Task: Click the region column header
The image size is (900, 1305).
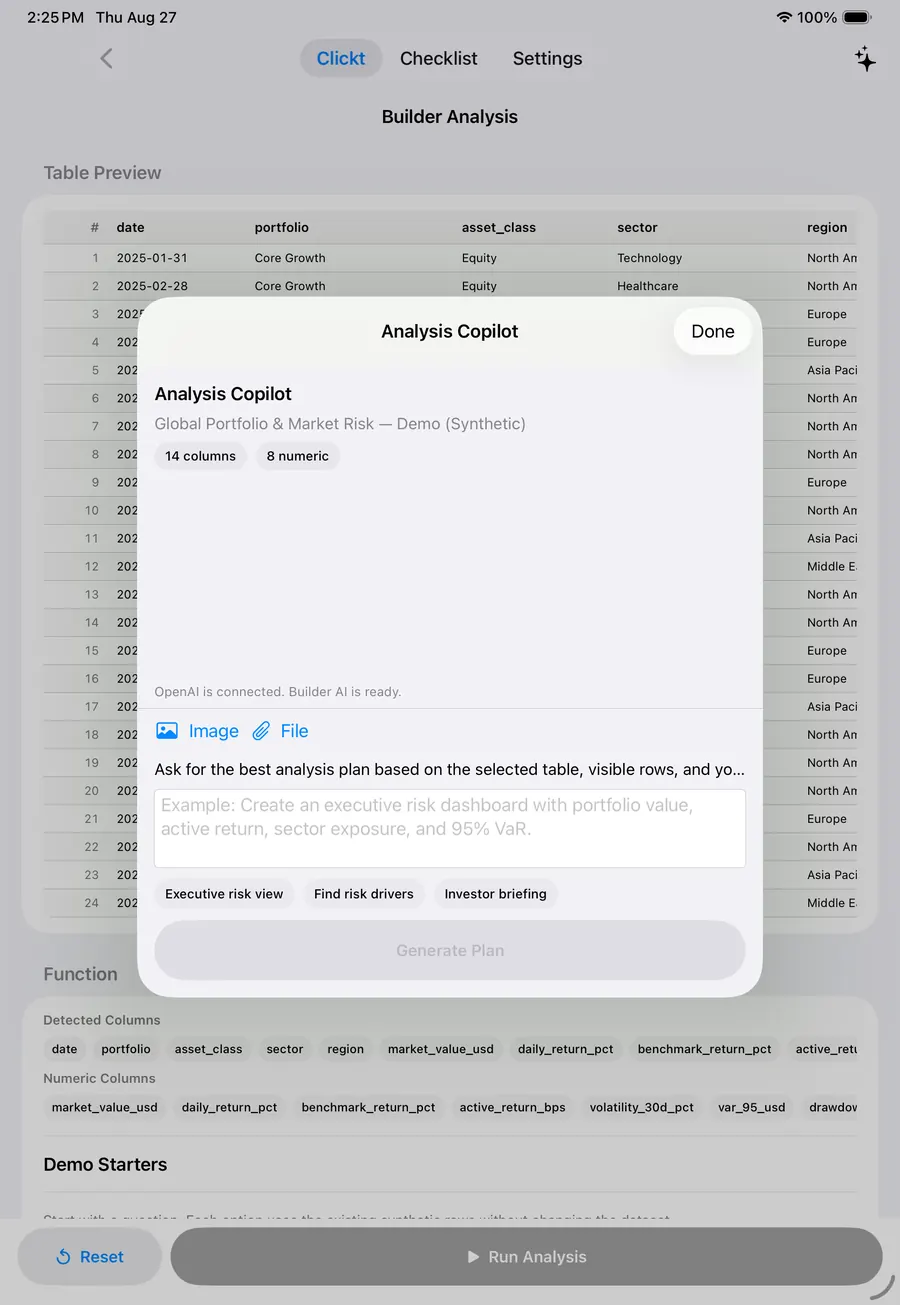Action: [x=827, y=227]
